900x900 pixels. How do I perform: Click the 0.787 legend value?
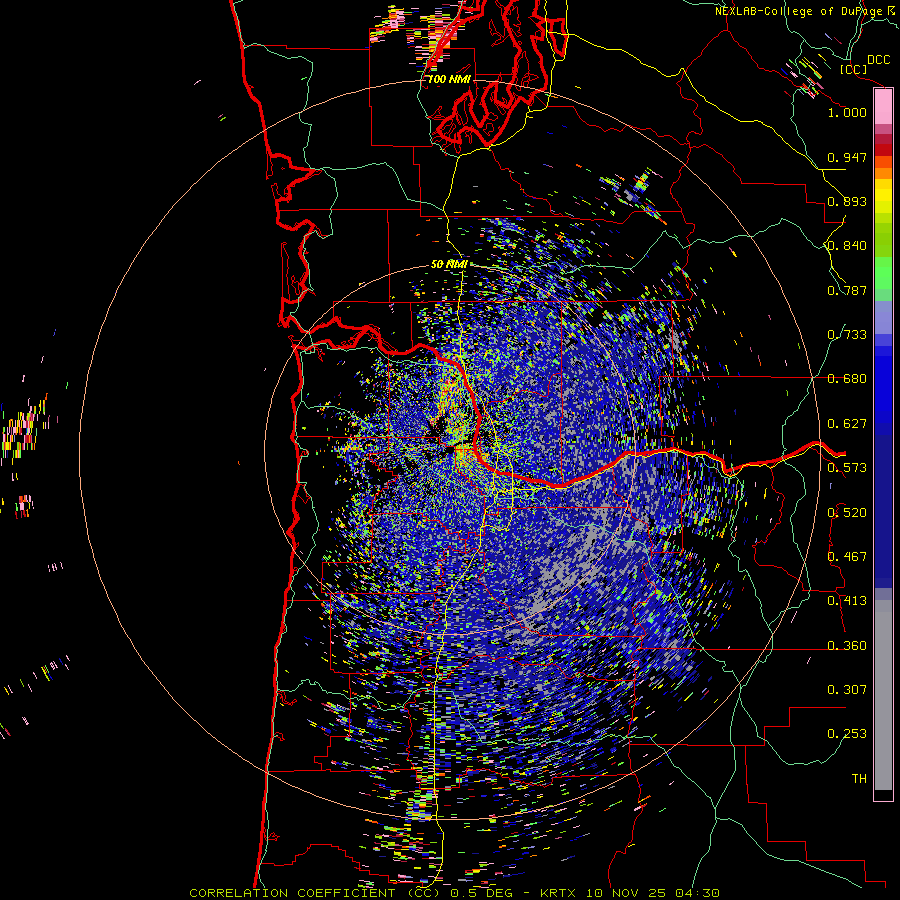pos(847,290)
